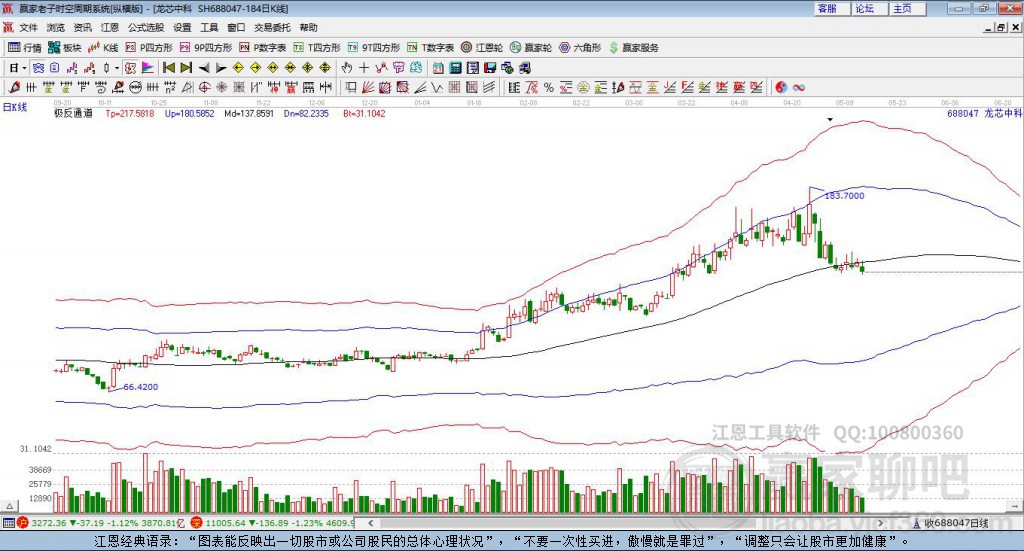
Task: Open the 江恩 menu
Action: pos(110,27)
